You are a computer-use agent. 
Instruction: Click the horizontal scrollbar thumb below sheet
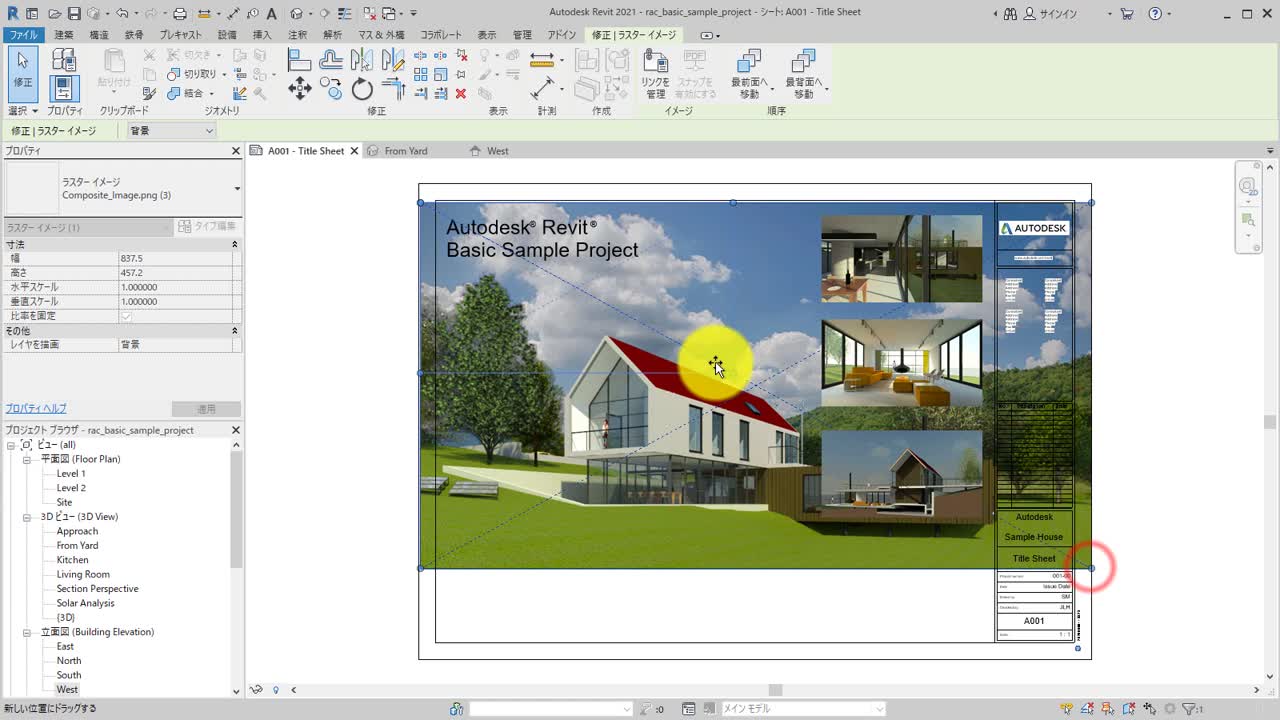(774, 690)
